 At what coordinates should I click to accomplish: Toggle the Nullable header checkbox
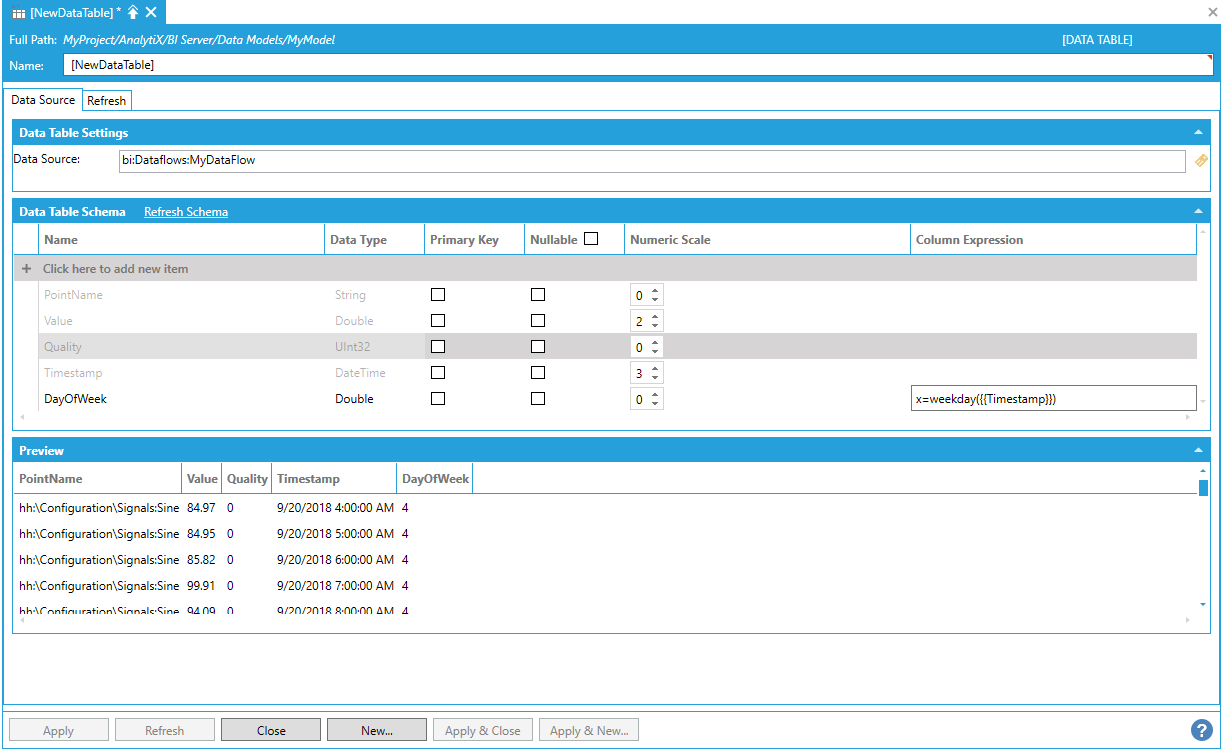tap(591, 239)
